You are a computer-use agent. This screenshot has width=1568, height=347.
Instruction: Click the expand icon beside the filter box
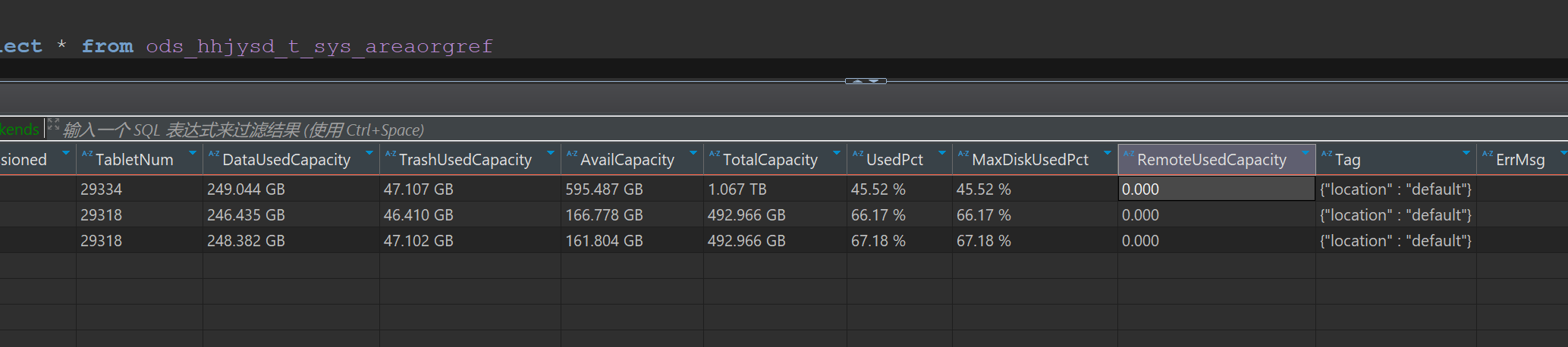pyautogui.click(x=53, y=125)
